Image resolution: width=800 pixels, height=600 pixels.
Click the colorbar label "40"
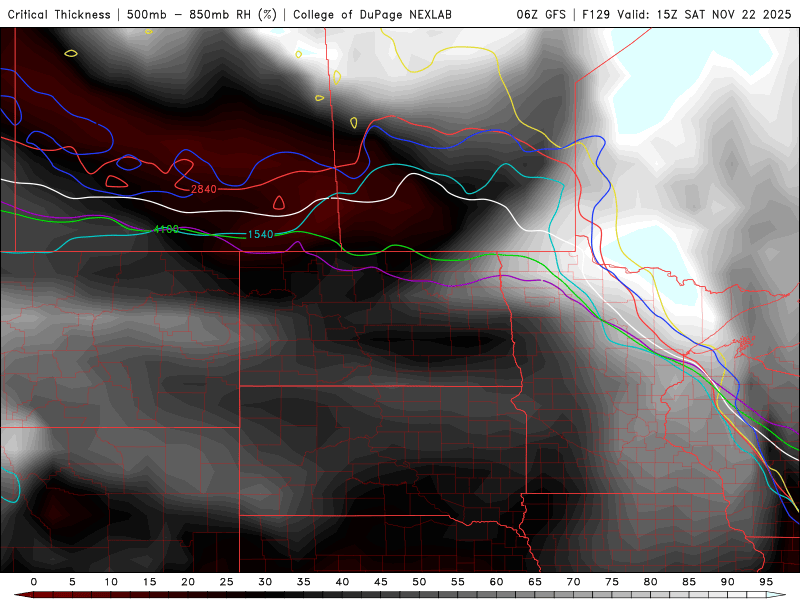pyautogui.click(x=342, y=582)
